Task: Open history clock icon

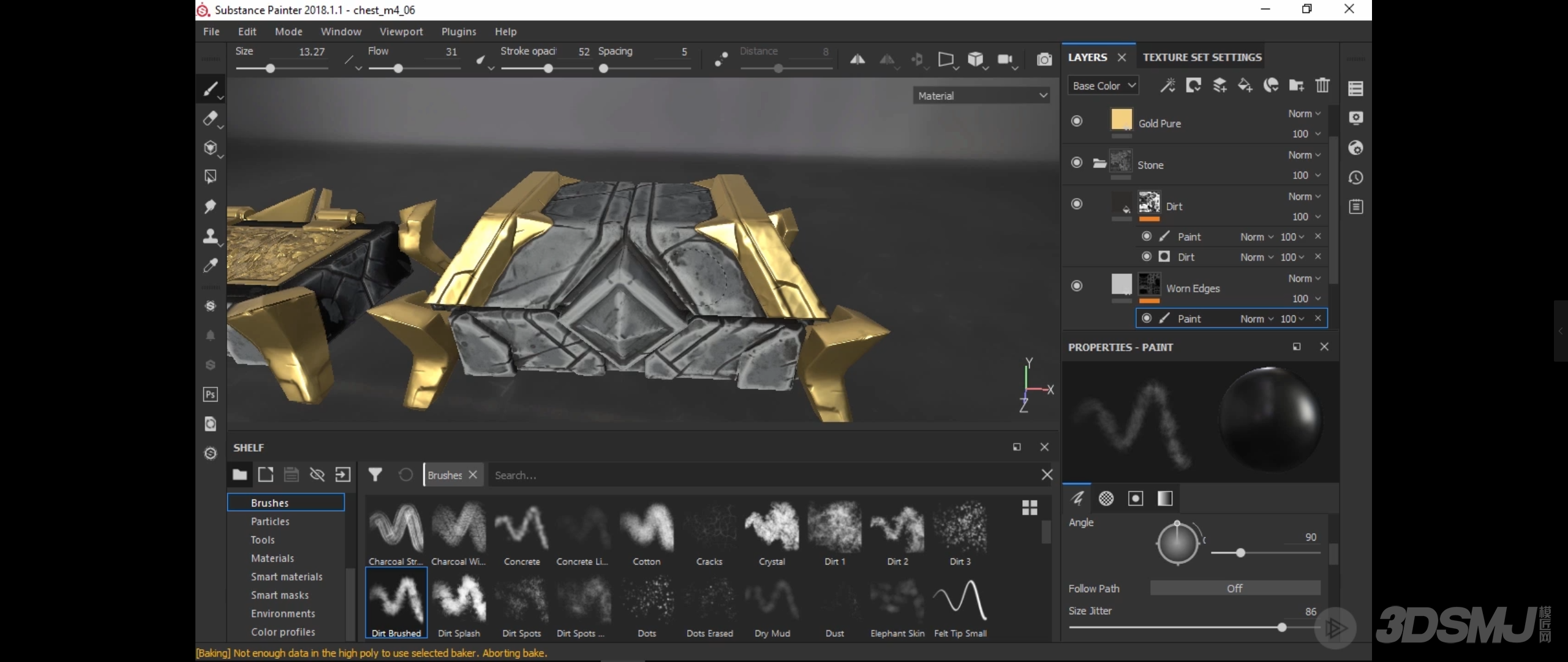Action: click(1356, 177)
